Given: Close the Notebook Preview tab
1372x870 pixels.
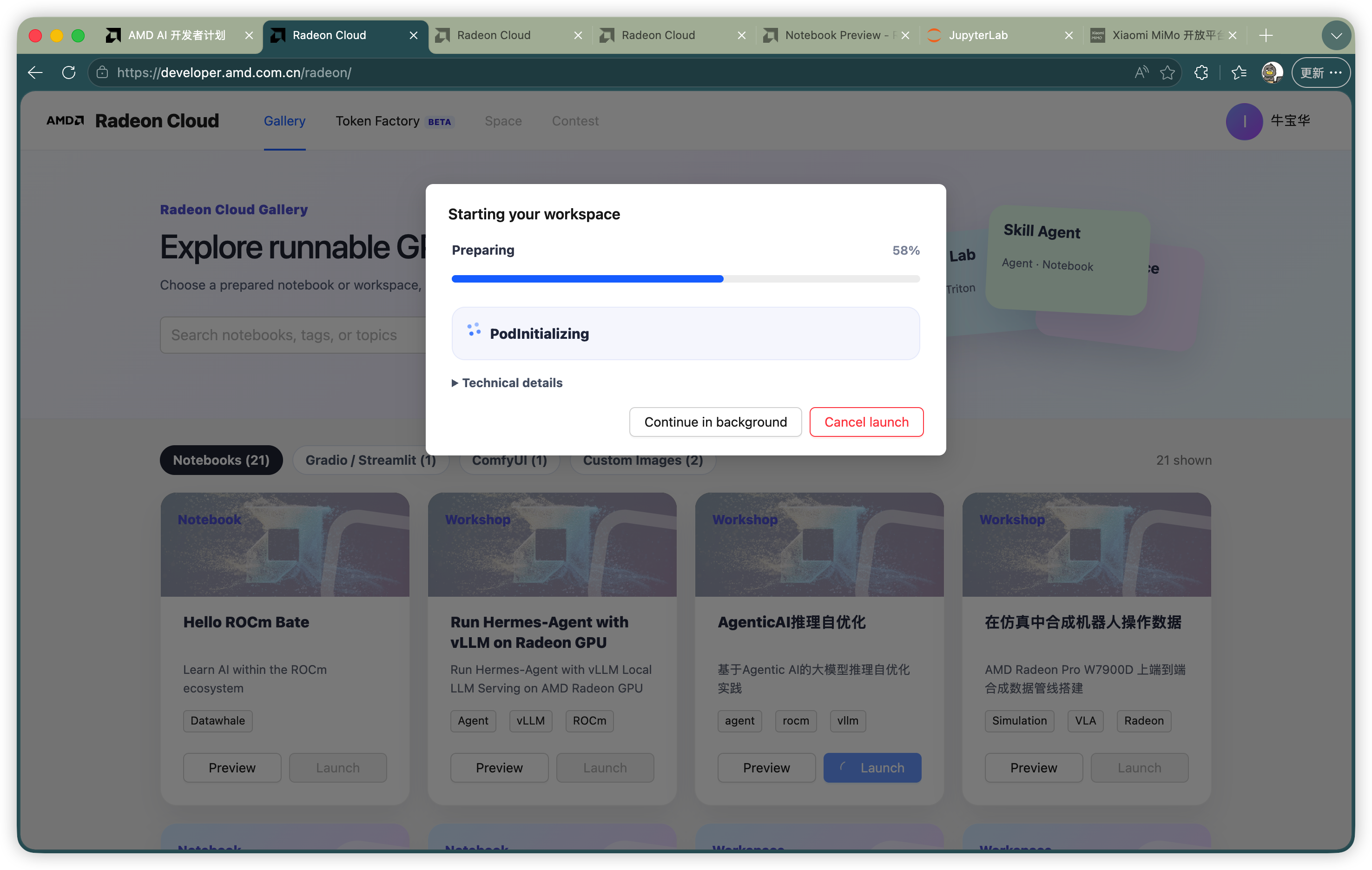Looking at the screenshot, I should coord(905,35).
